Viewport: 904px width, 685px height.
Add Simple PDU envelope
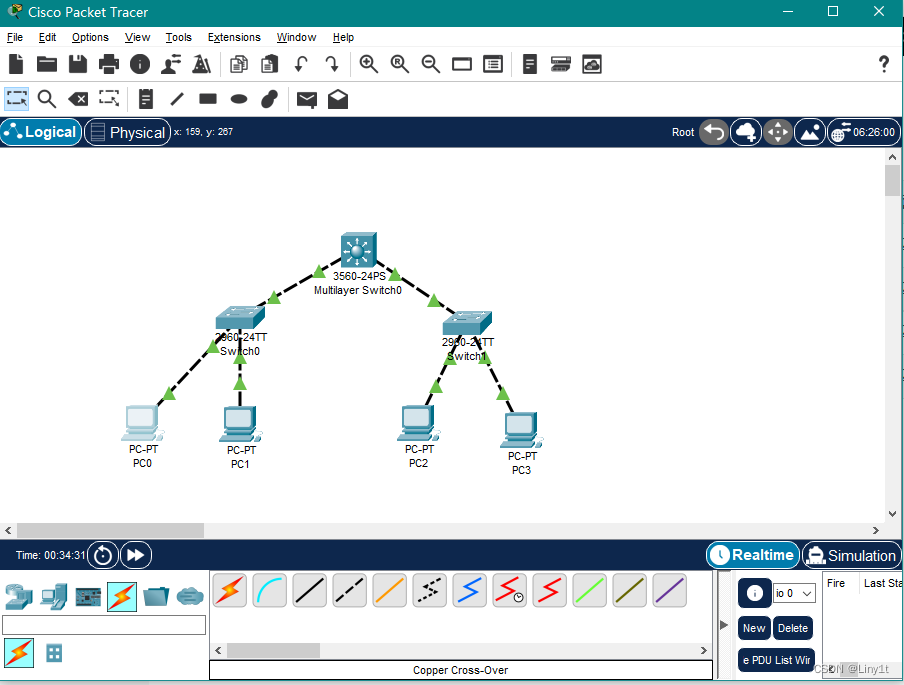coord(307,100)
